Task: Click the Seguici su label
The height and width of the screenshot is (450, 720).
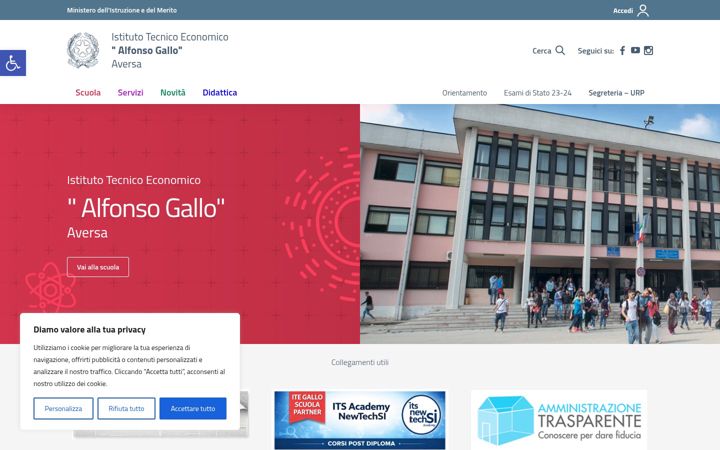Action: pyautogui.click(x=596, y=51)
